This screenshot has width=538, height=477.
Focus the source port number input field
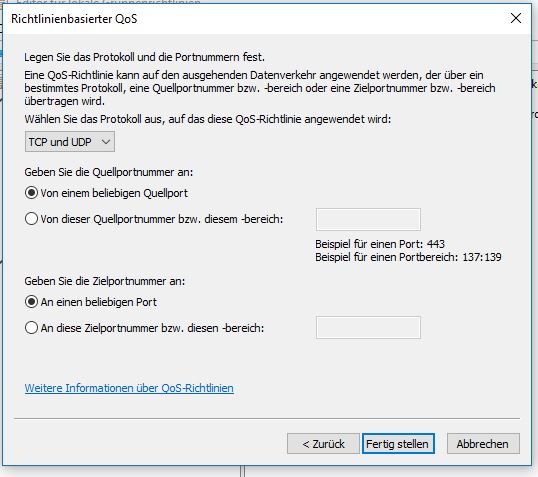coord(368,219)
